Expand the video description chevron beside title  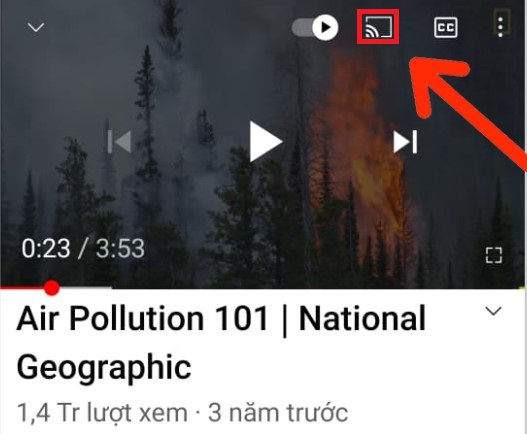(x=493, y=311)
